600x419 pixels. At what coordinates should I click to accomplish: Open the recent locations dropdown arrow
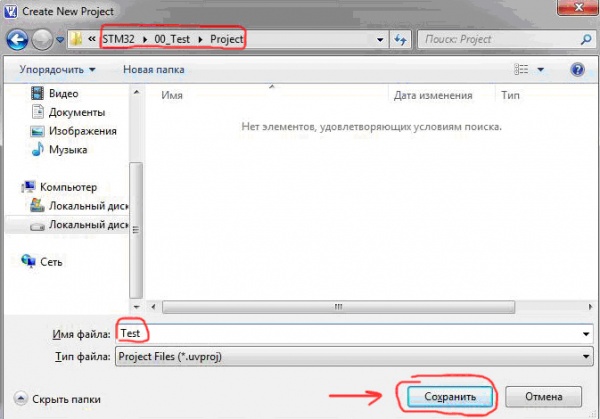click(x=60, y=39)
